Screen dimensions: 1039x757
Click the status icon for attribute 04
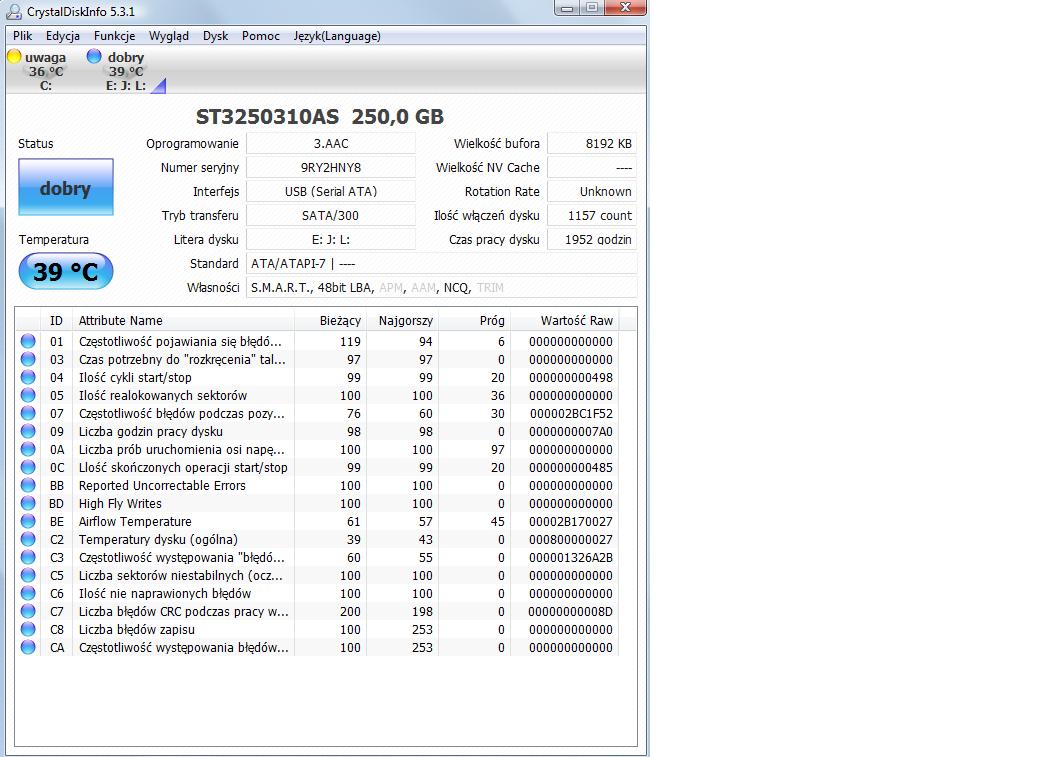point(28,377)
